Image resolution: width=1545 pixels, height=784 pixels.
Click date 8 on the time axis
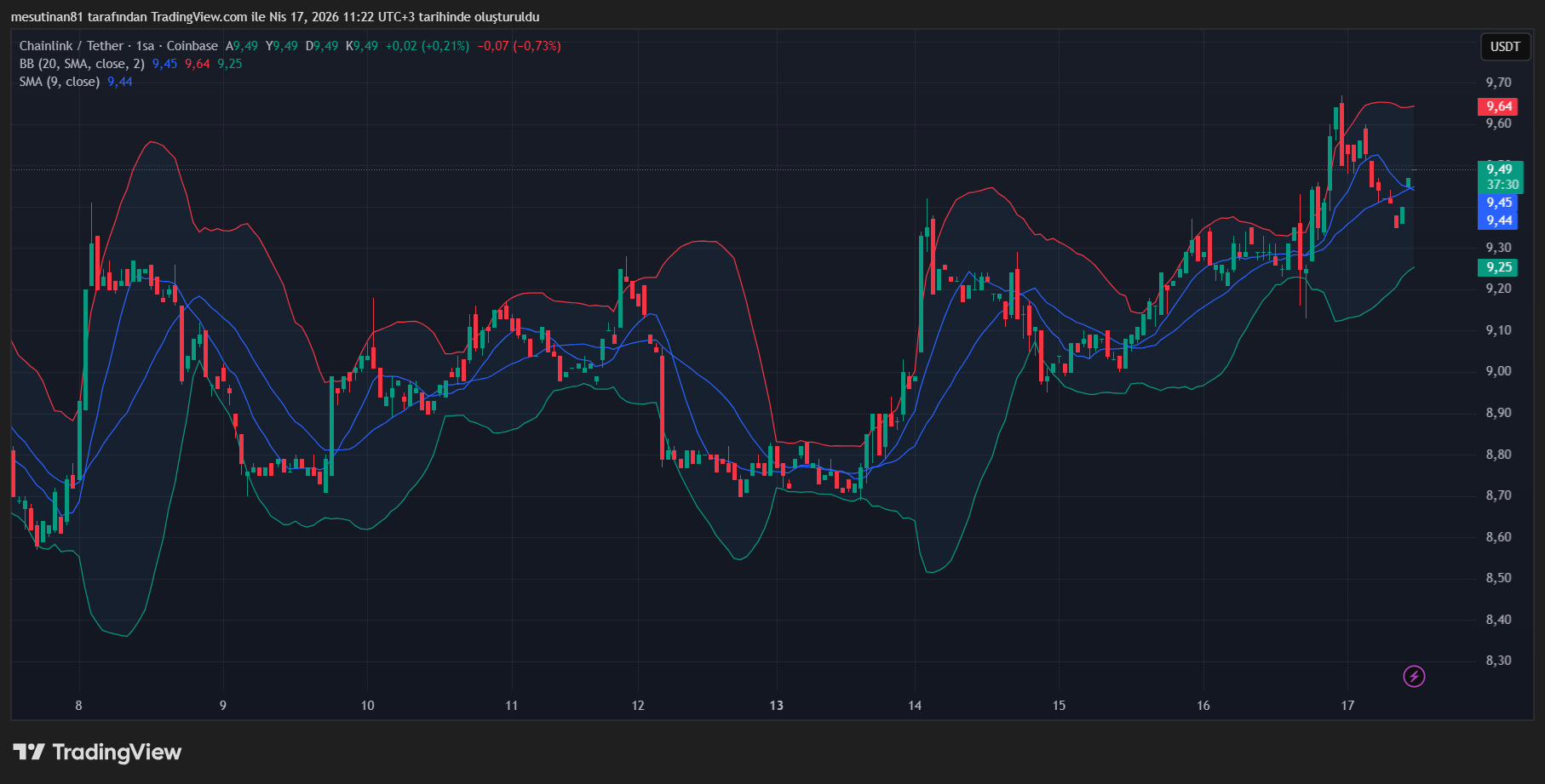click(78, 705)
